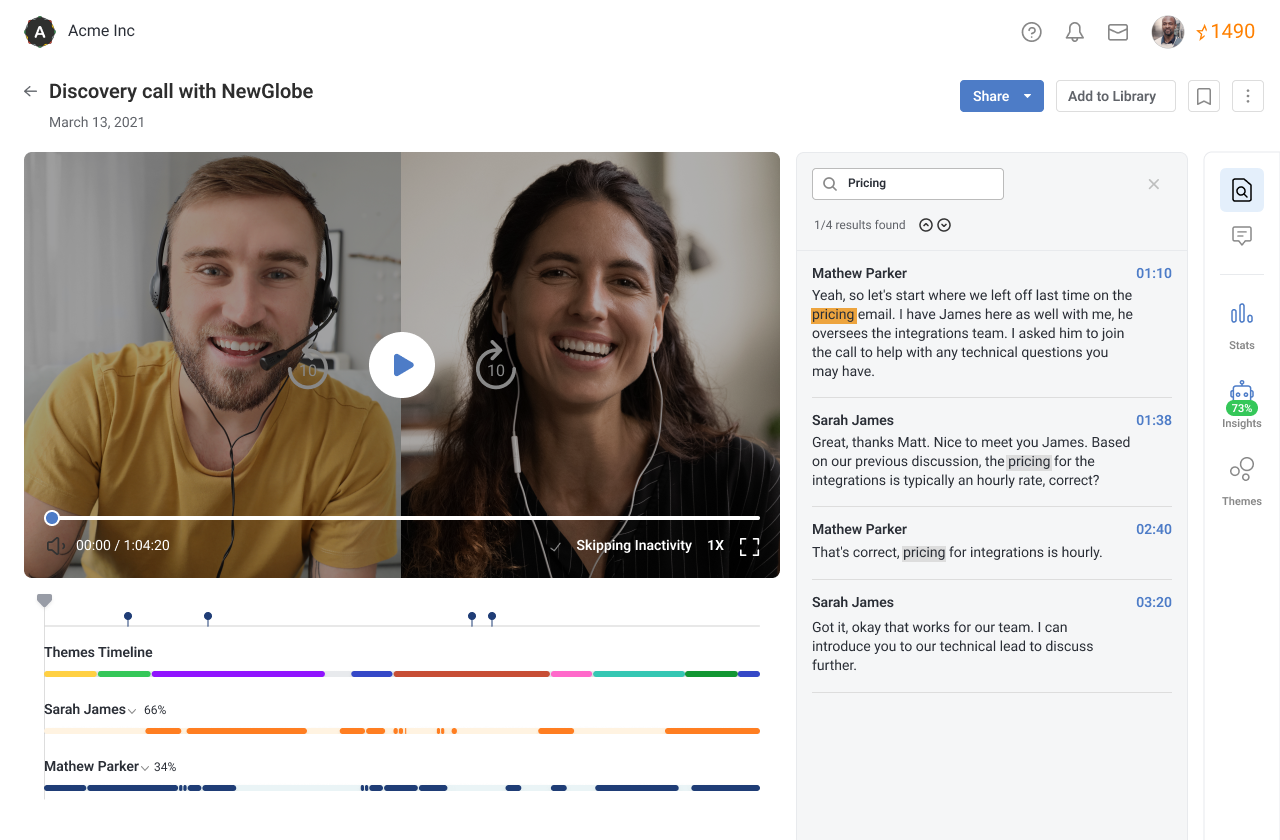The image size is (1280, 840).
Task: Jump to timestamp 01:38 via link
Action: tap(1153, 420)
